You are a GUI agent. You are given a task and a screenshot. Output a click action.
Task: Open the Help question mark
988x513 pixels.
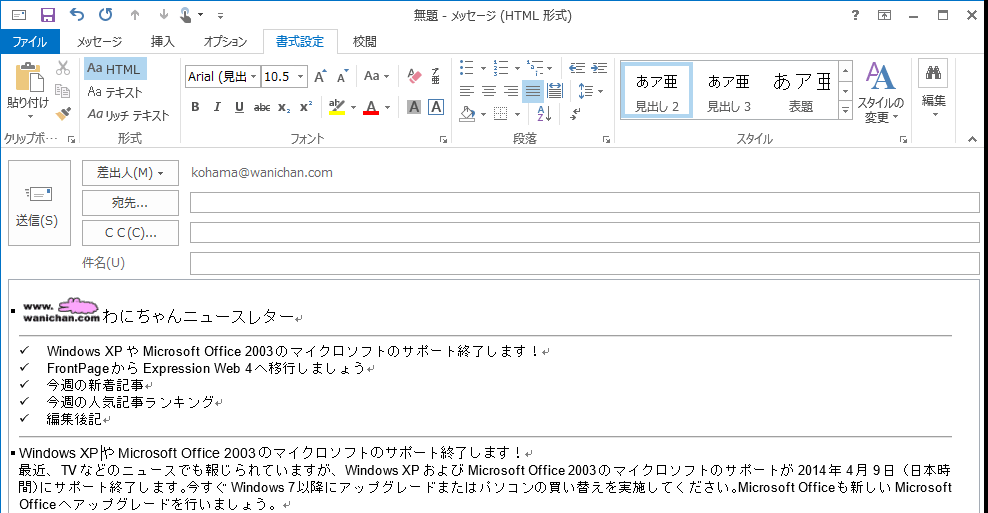tap(855, 15)
